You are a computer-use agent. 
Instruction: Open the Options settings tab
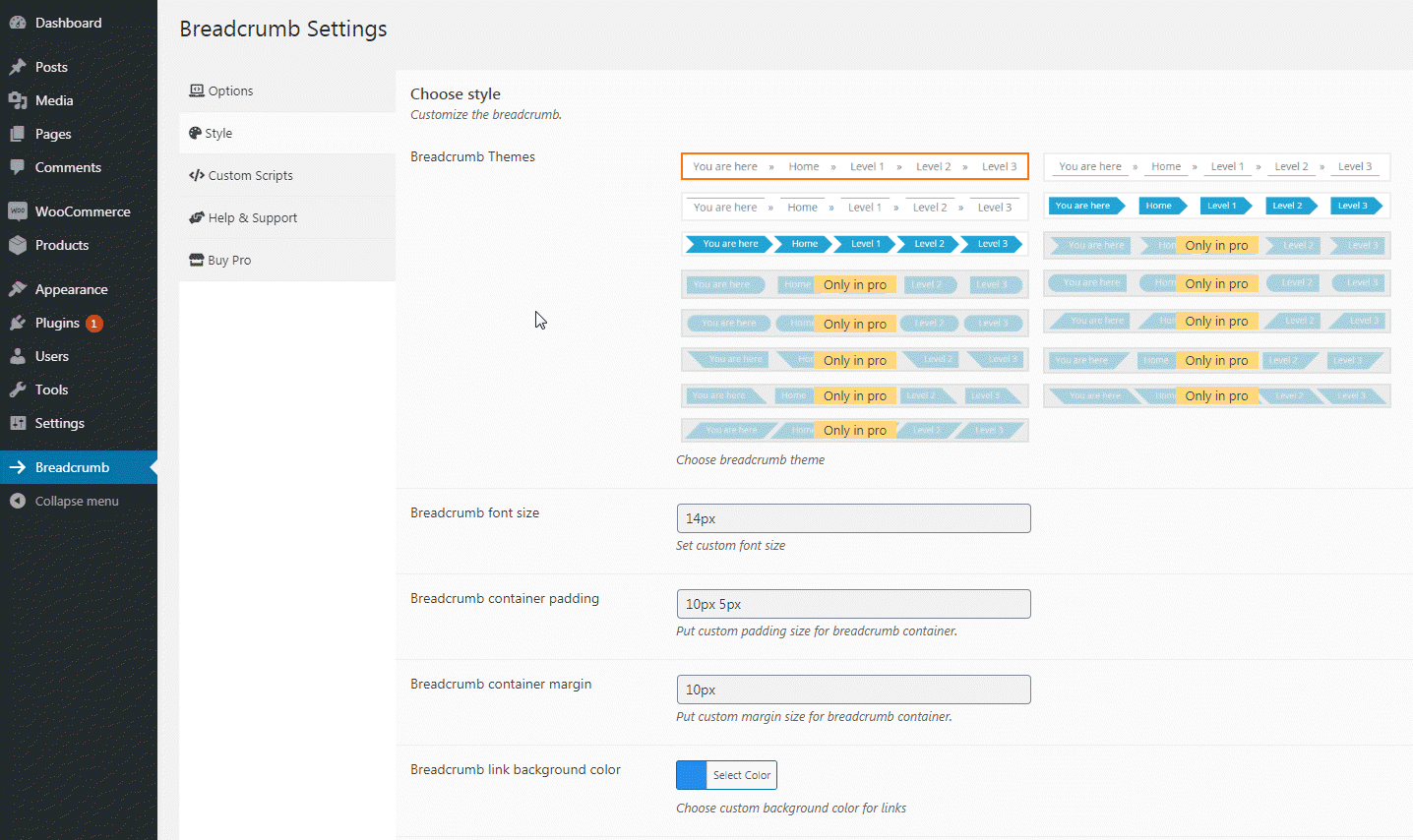click(230, 90)
